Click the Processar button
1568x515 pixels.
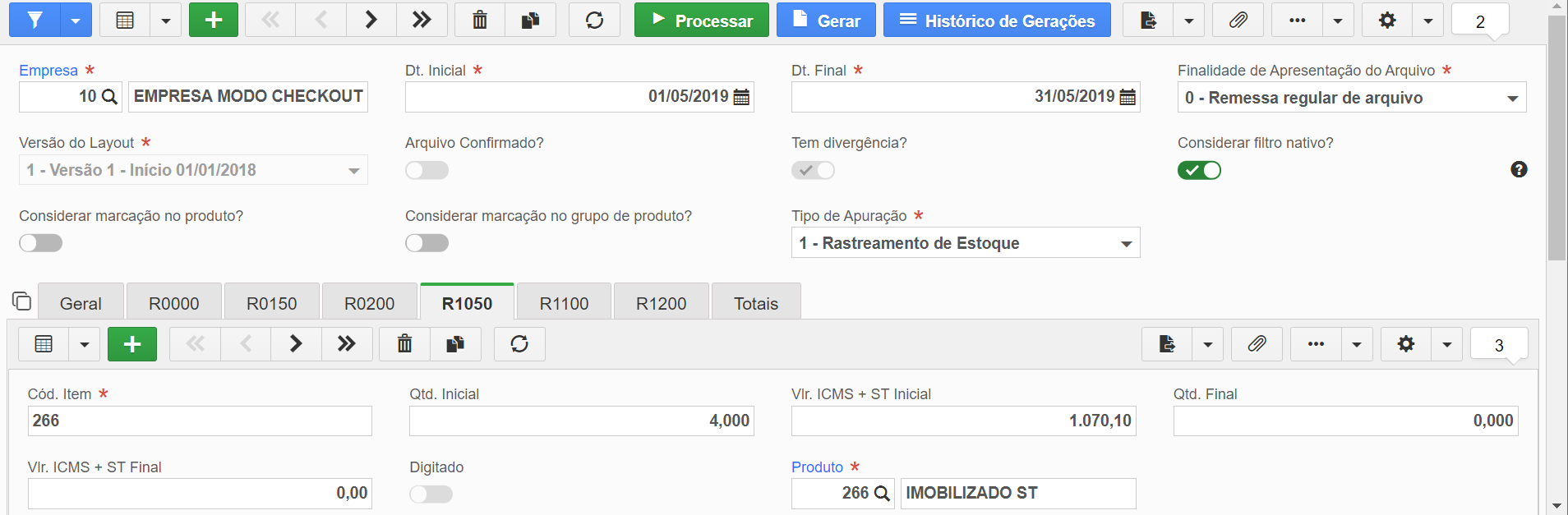(x=702, y=20)
